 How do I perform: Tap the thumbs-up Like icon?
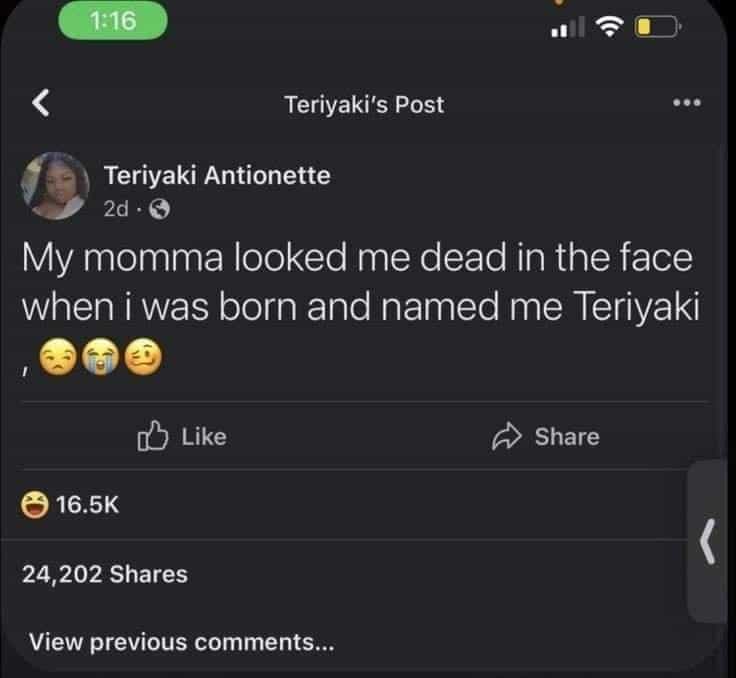point(151,436)
